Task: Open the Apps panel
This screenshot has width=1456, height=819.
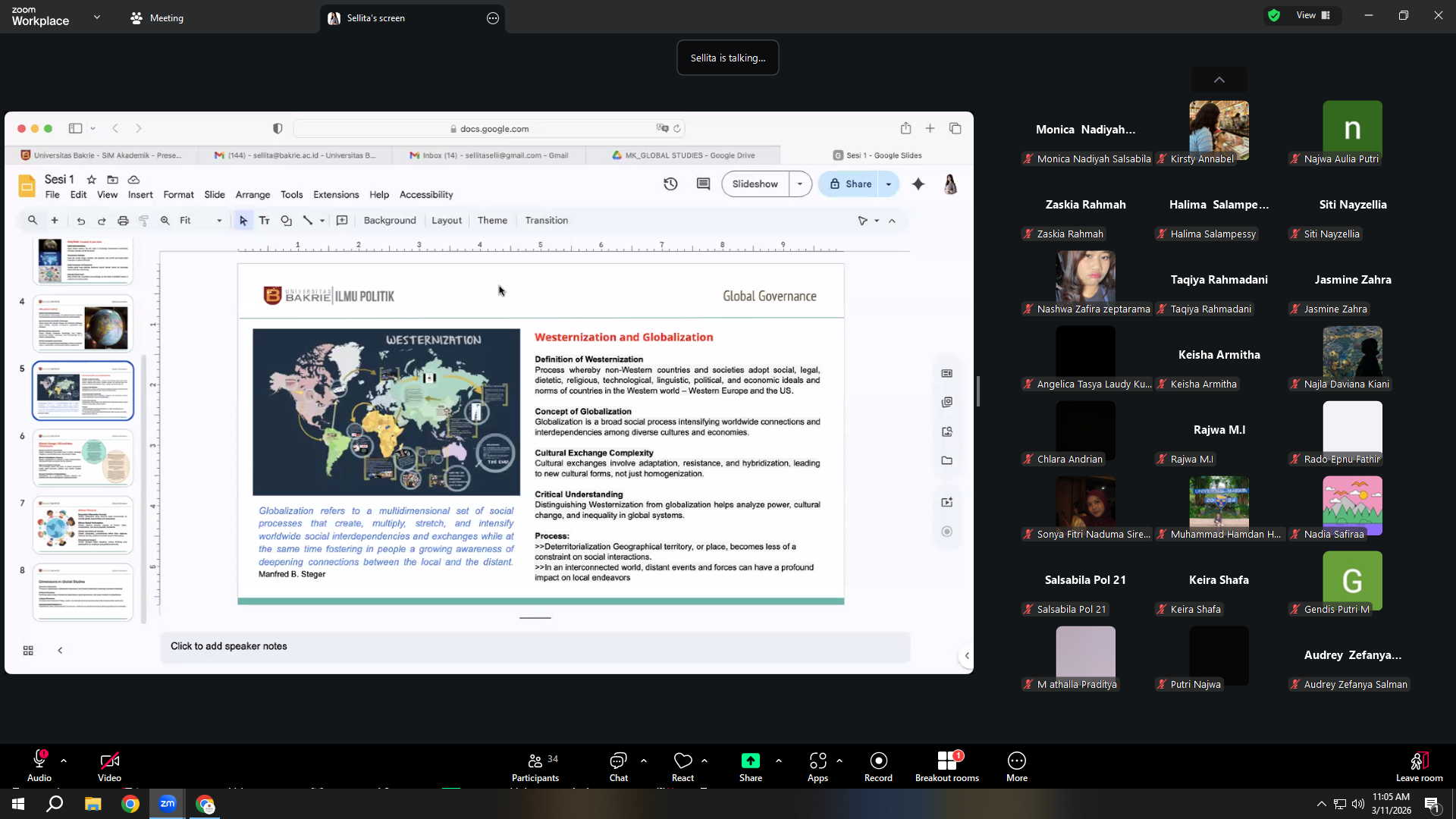Action: [x=817, y=766]
